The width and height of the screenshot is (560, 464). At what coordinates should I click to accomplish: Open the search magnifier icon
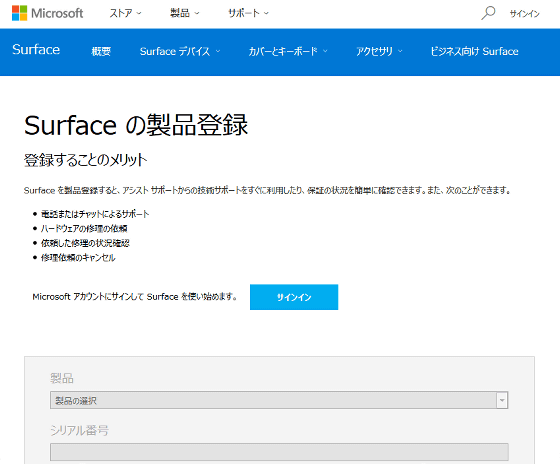tap(488, 13)
